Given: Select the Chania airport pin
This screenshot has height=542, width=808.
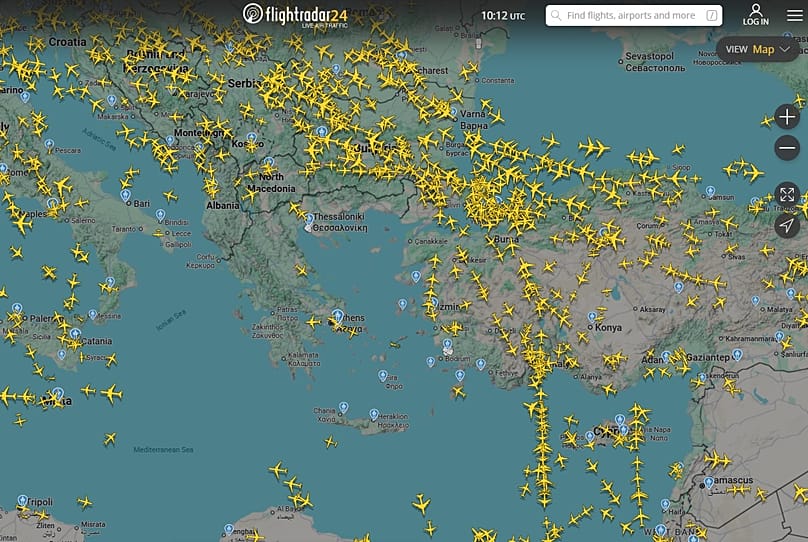Looking at the screenshot, I should (x=341, y=406).
